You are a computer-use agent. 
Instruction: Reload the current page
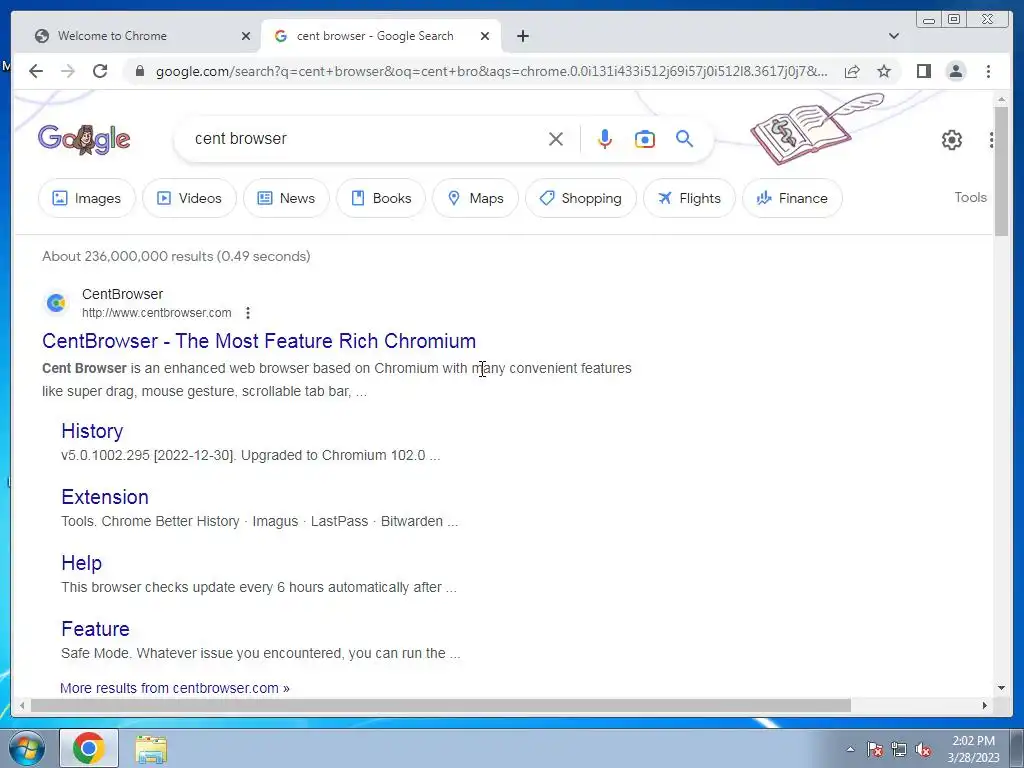pyautogui.click(x=100, y=71)
